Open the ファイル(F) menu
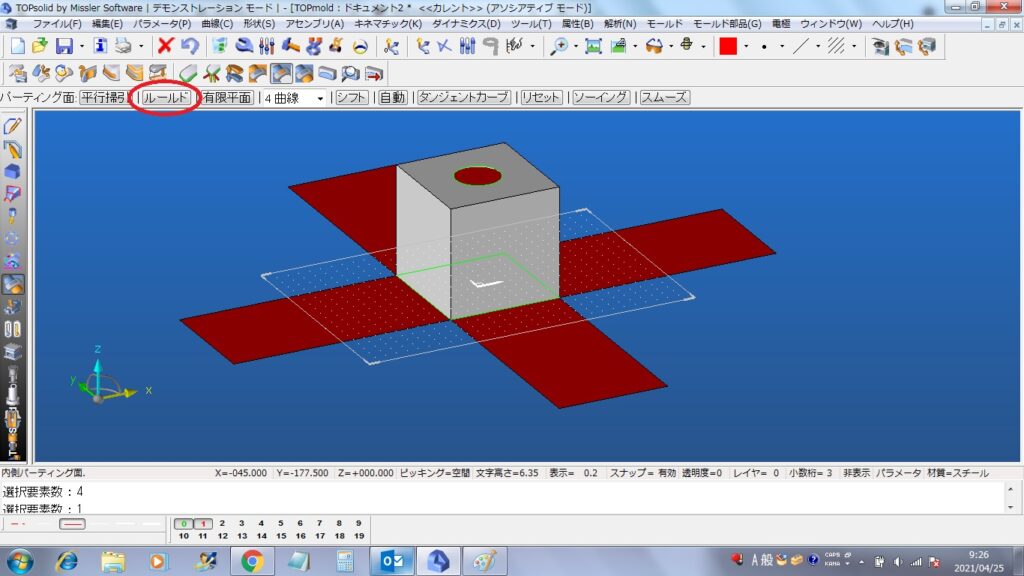1024x576 pixels. coord(57,24)
